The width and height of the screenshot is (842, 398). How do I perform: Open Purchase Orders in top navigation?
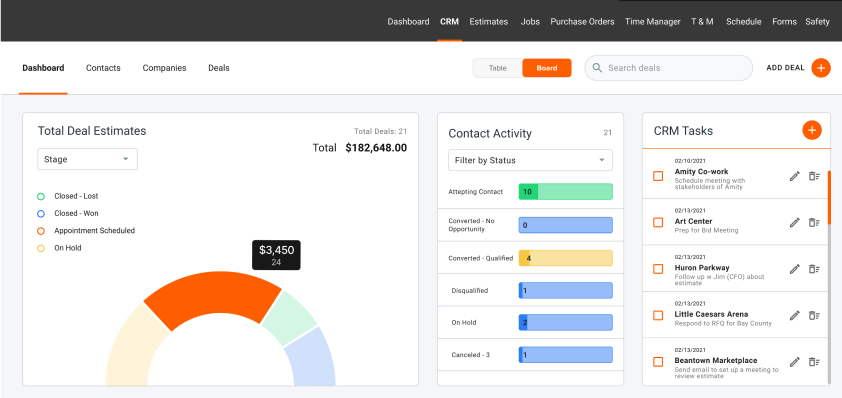click(582, 21)
